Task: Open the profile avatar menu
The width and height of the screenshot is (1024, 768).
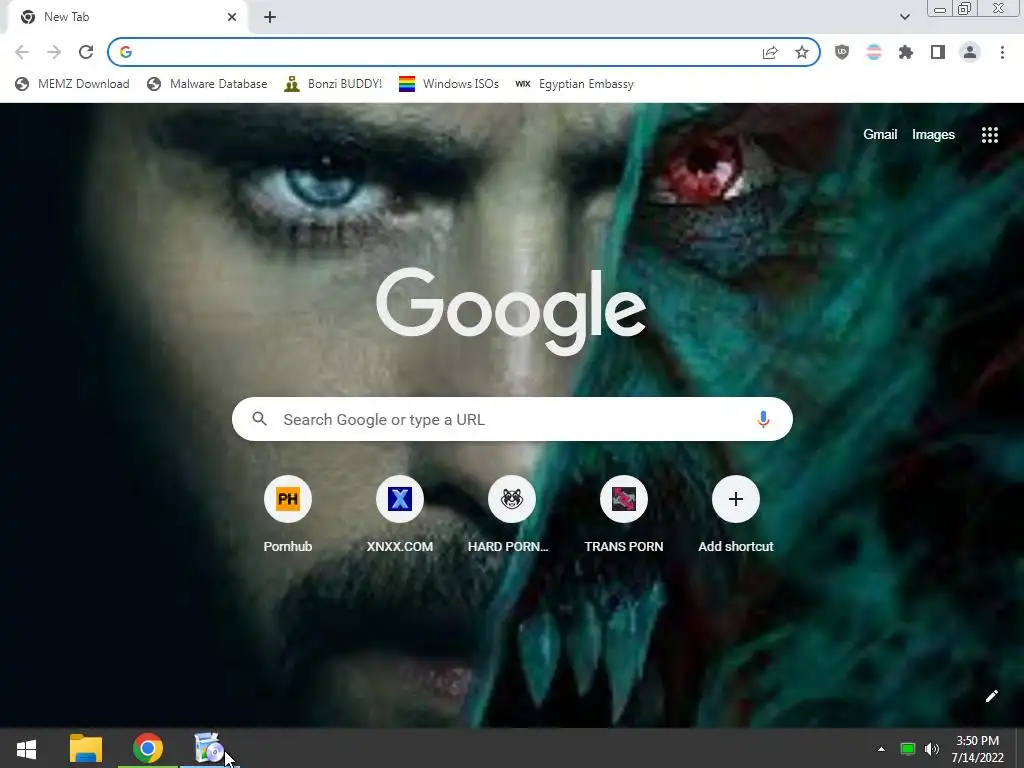Action: tap(970, 52)
